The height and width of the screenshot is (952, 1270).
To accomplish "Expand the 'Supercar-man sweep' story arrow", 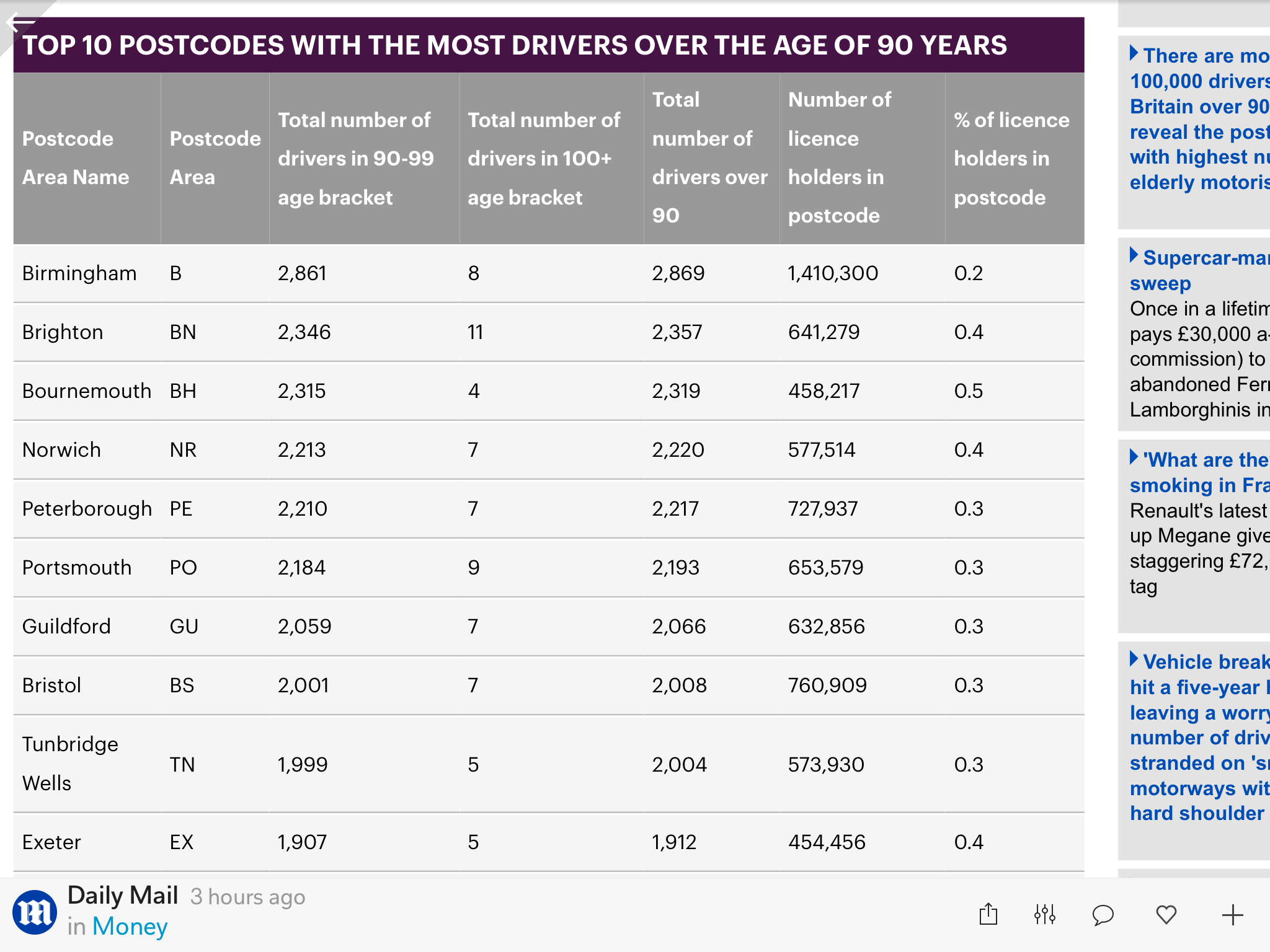I will 1133,257.
